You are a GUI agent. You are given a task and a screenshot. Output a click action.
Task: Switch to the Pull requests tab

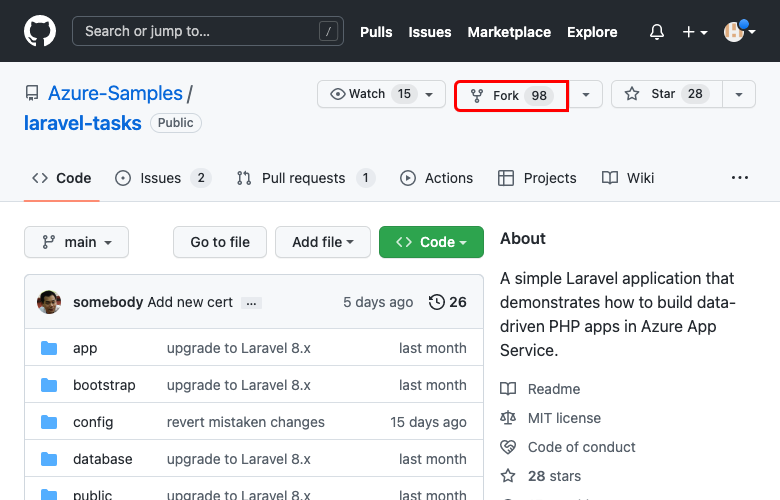pos(305,178)
